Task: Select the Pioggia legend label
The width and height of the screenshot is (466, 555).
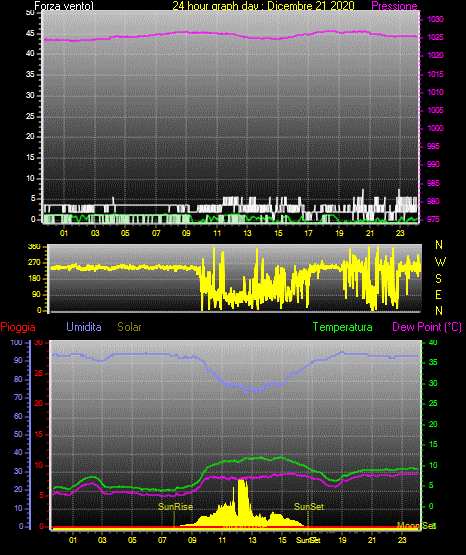Action: tap(18, 327)
